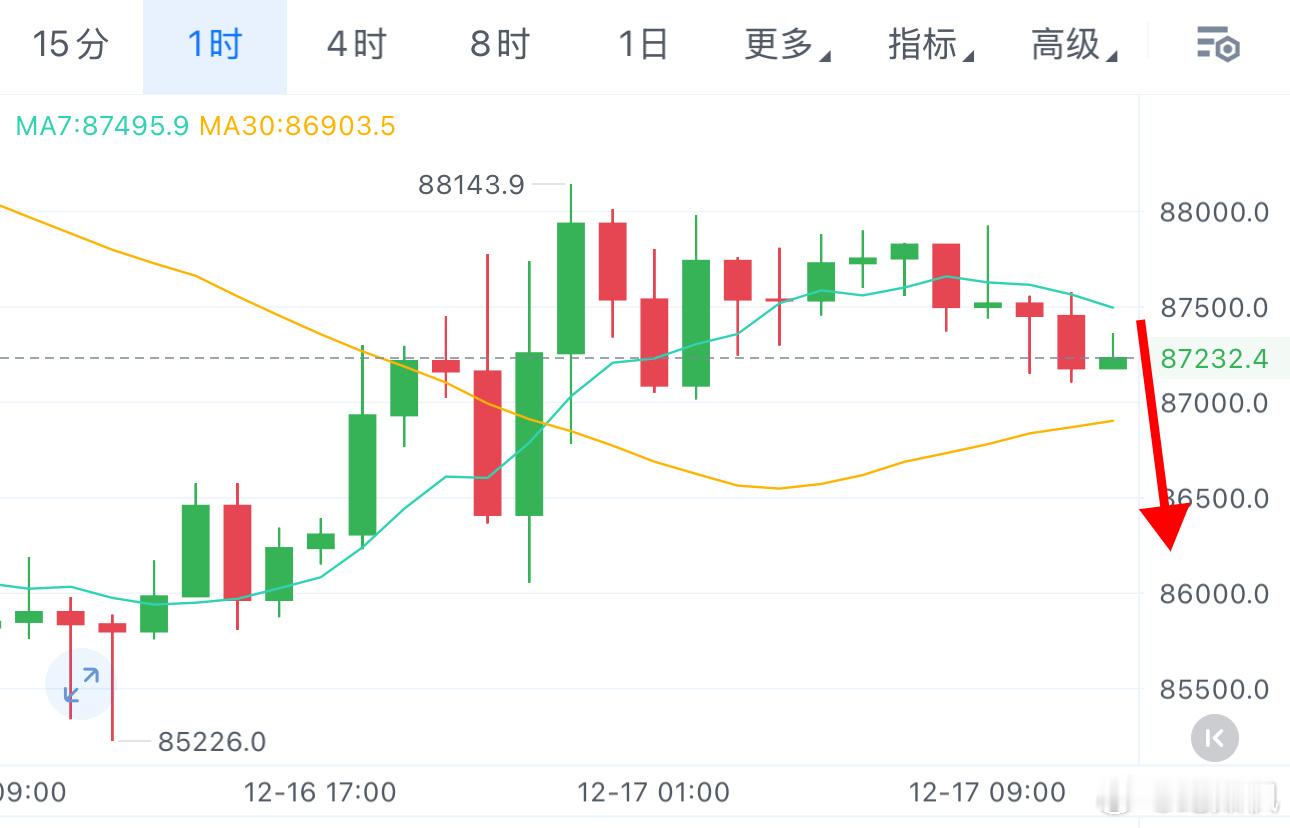Switch to the 8时 timeframe tab
The image size is (1290, 828).
pos(498,45)
